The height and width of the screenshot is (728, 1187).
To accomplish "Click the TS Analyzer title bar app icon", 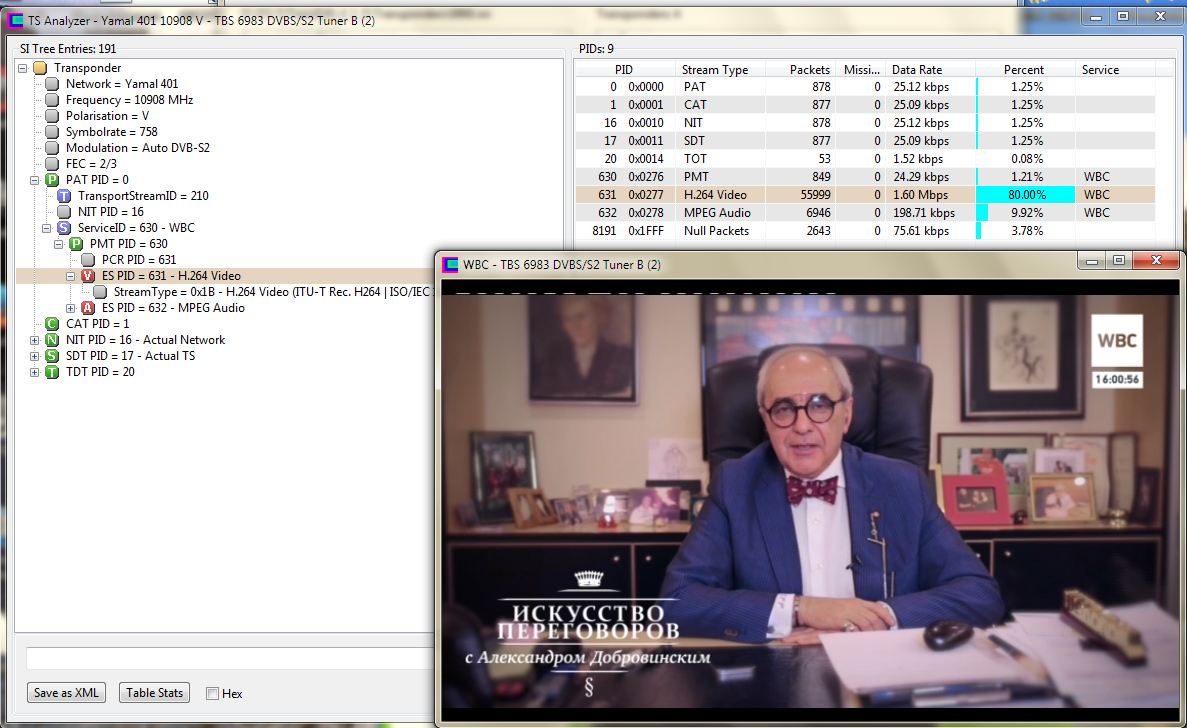I will pos(15,20).
